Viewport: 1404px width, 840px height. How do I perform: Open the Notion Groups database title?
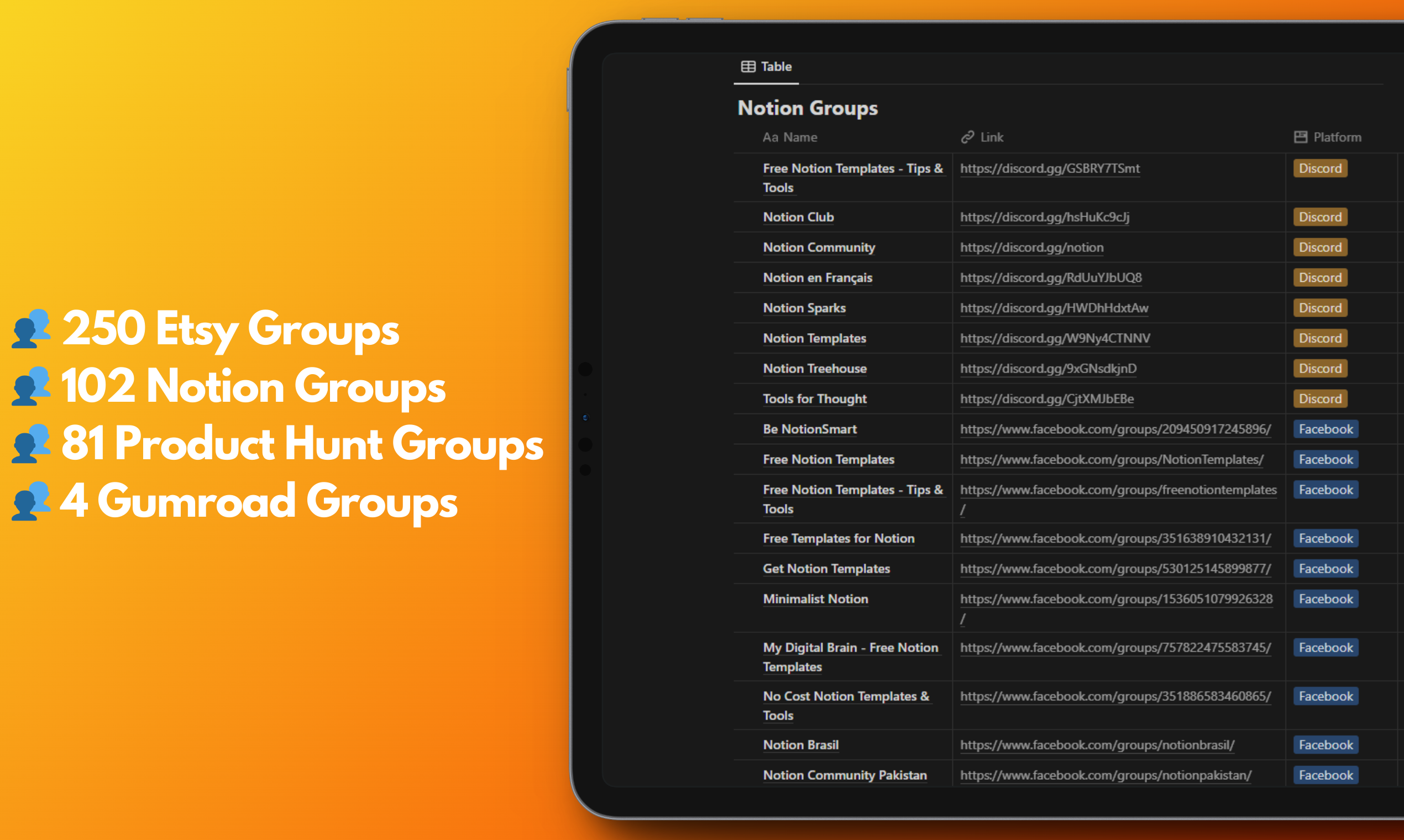click(807, 108)
